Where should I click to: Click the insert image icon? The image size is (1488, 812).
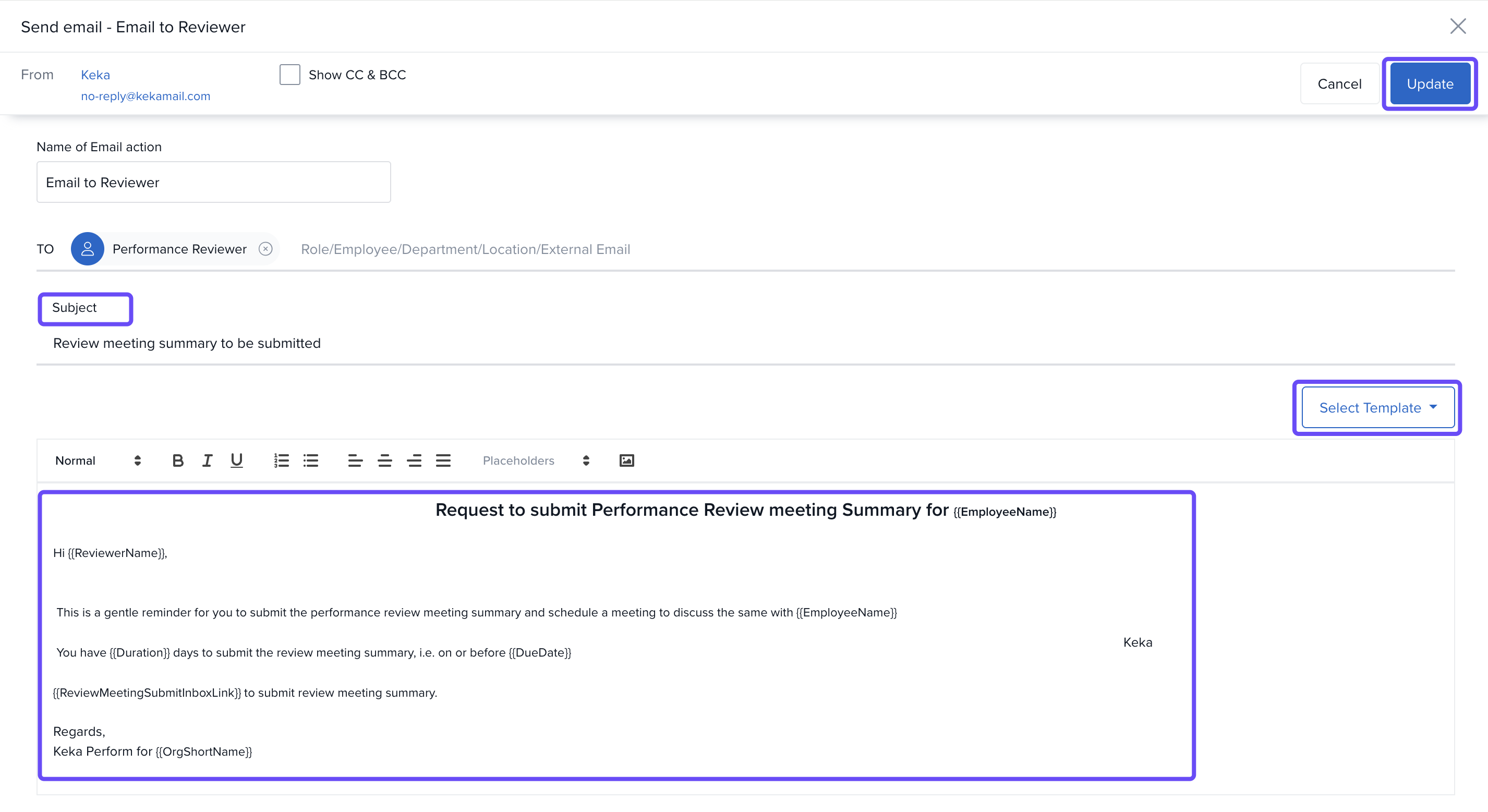[x=627, y=460]
